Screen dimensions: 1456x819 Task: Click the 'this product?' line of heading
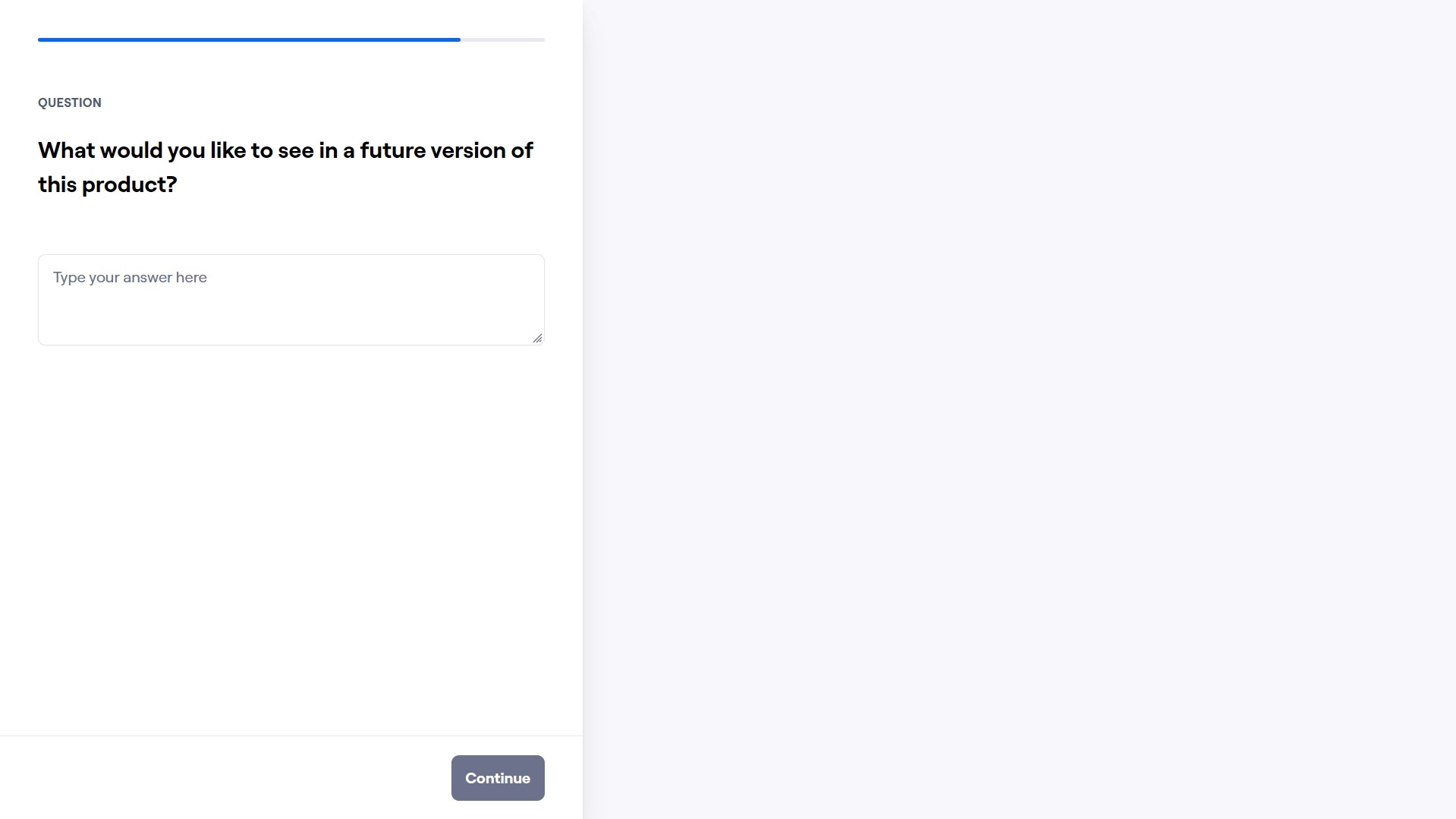pos(108,184)
